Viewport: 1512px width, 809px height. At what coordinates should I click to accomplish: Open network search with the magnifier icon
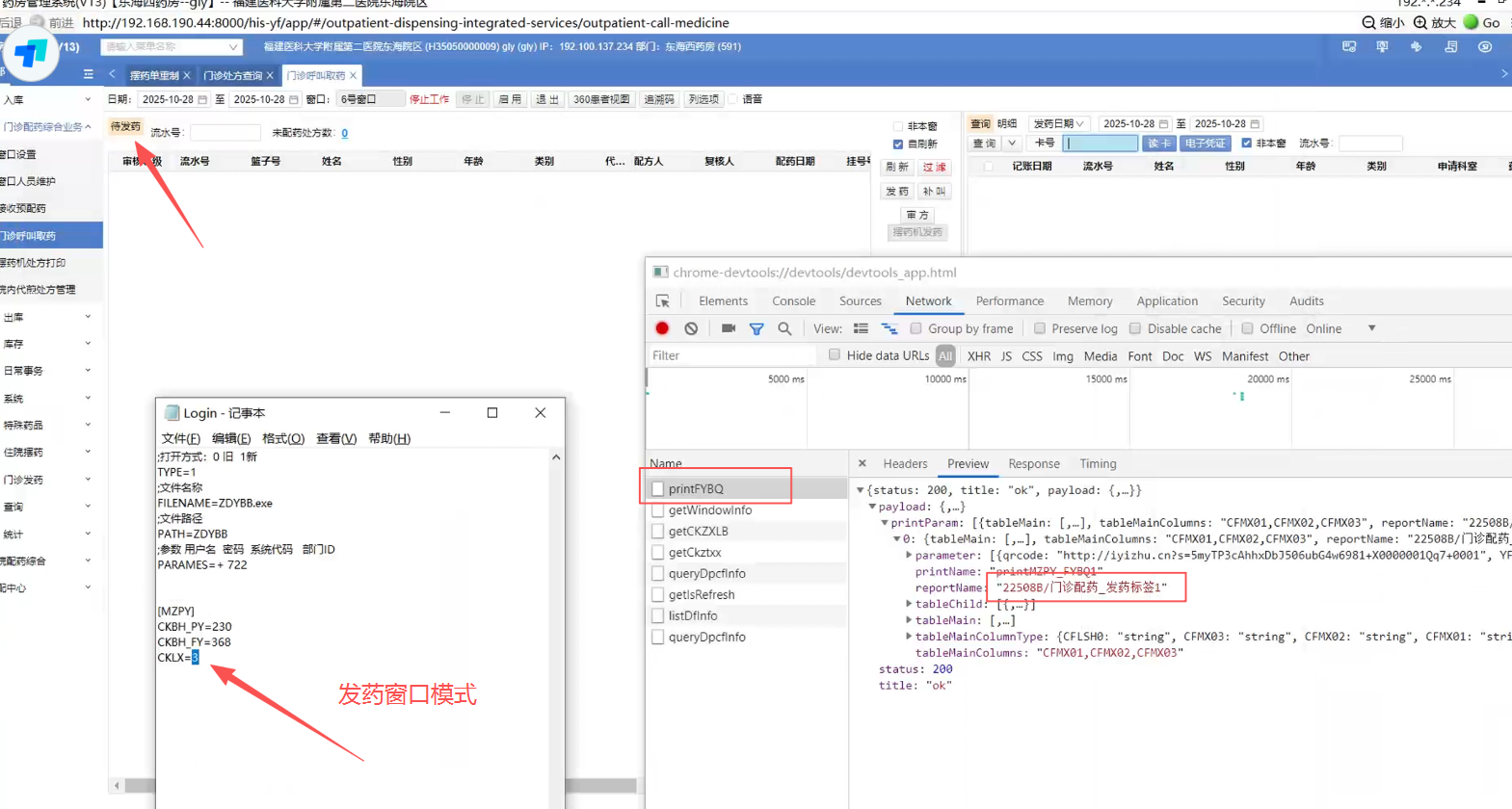(784, 328)
